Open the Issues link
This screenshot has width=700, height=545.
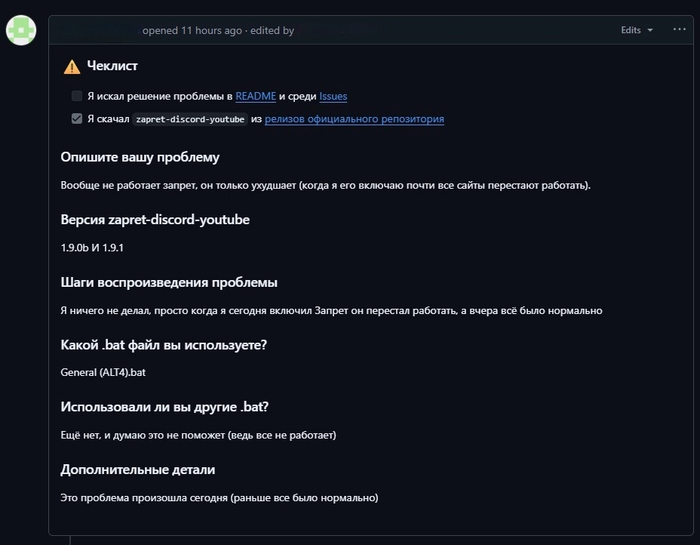point(333,96)
